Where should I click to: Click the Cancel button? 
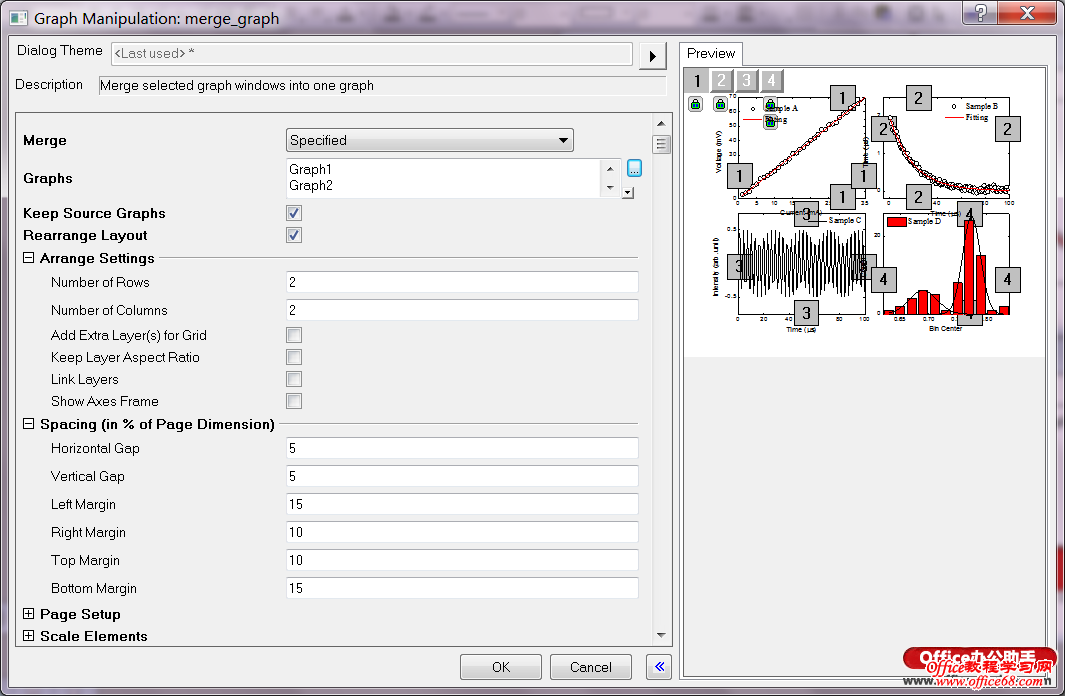pos(591,667)
